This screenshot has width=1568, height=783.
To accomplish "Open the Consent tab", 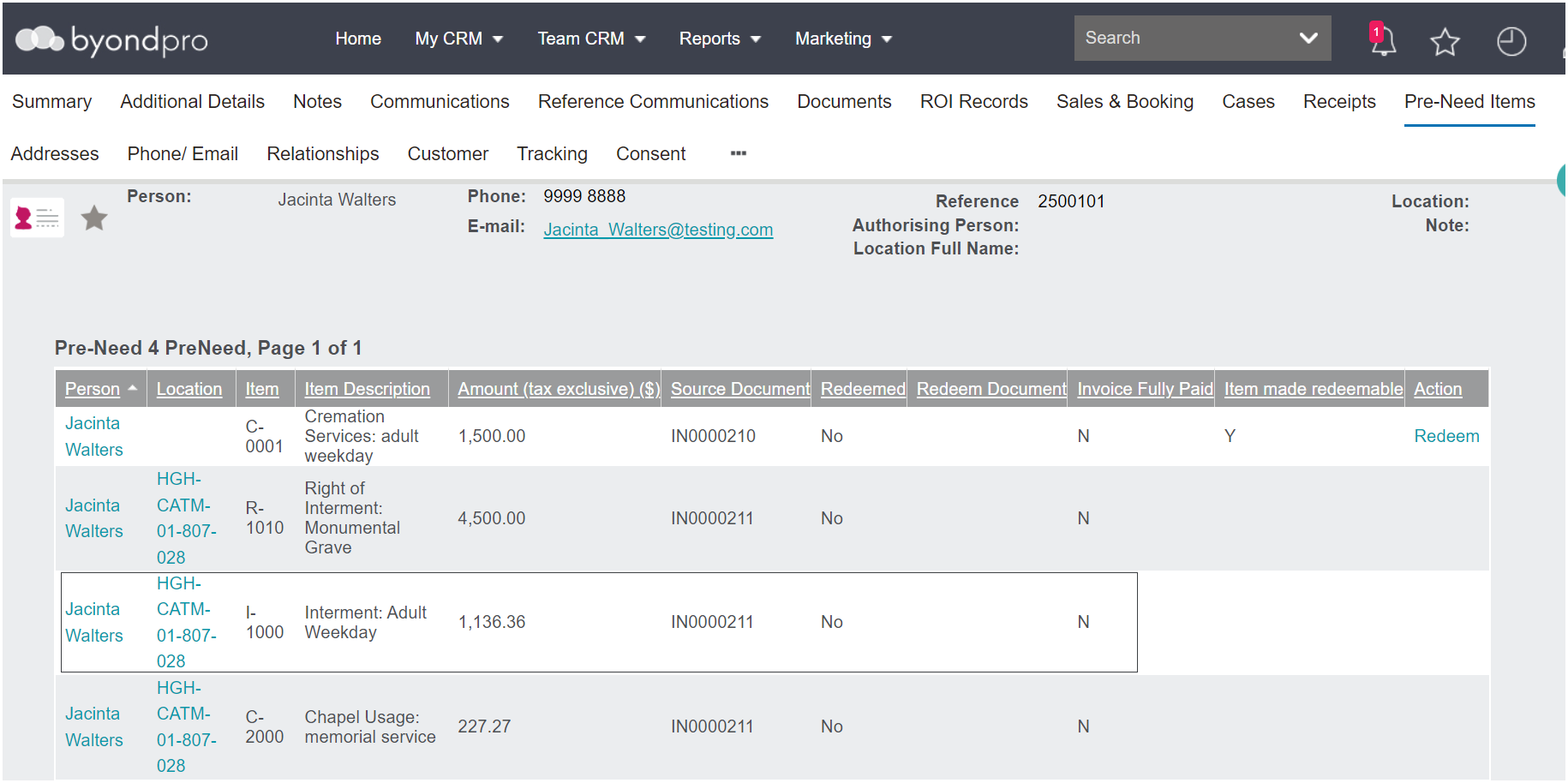I will (x=650, y=153).
